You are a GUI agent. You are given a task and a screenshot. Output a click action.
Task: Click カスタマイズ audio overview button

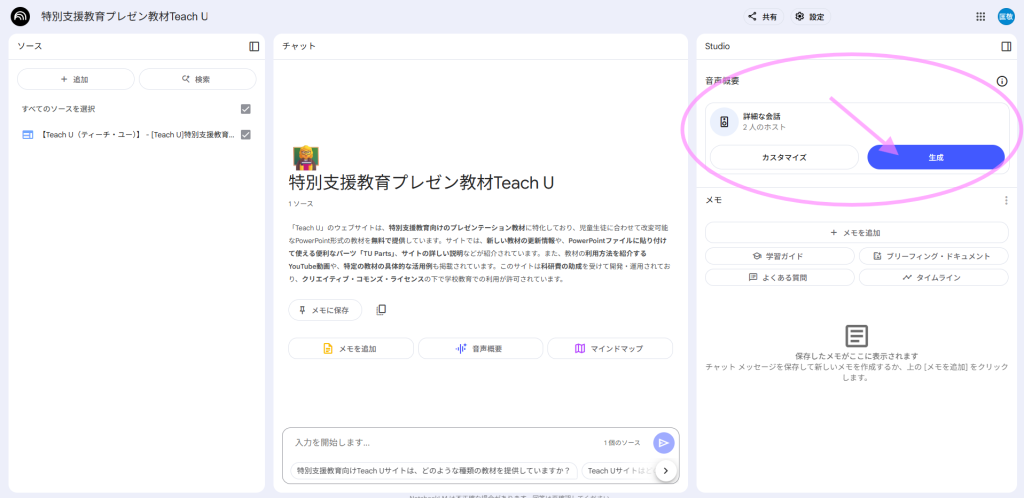(784, 157)
